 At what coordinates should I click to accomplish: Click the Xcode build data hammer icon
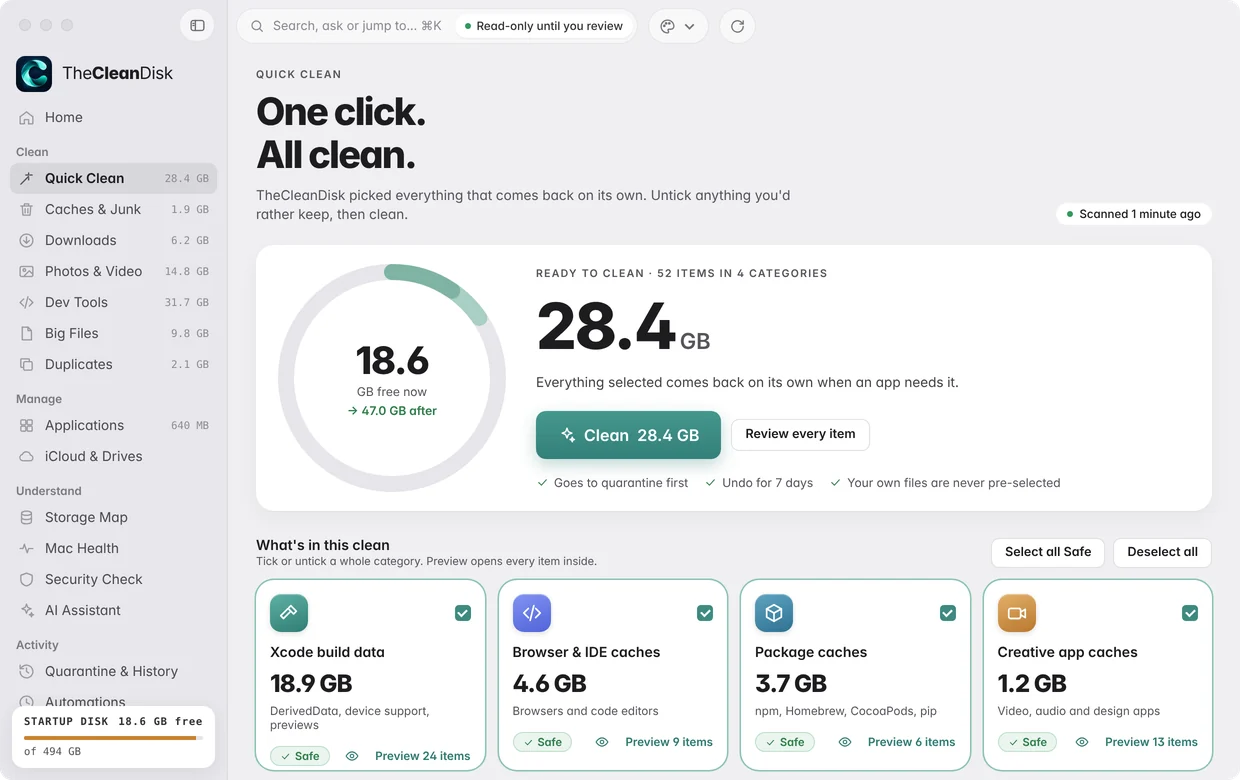click(x=289, y=613)
